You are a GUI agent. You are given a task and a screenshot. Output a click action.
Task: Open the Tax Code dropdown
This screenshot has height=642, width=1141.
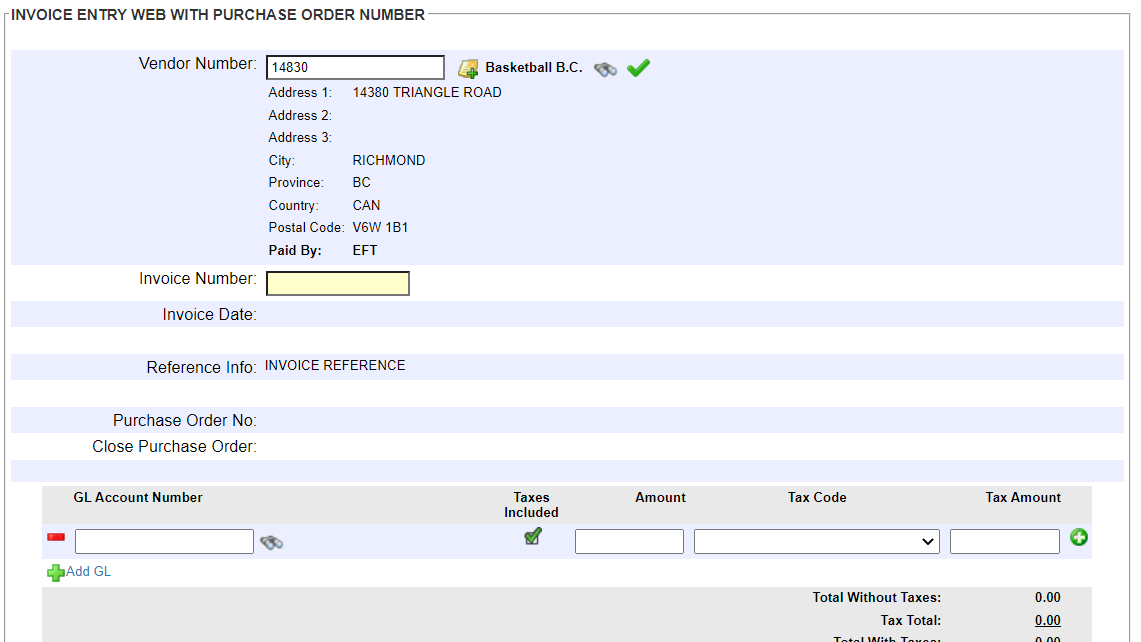(816, 542)
